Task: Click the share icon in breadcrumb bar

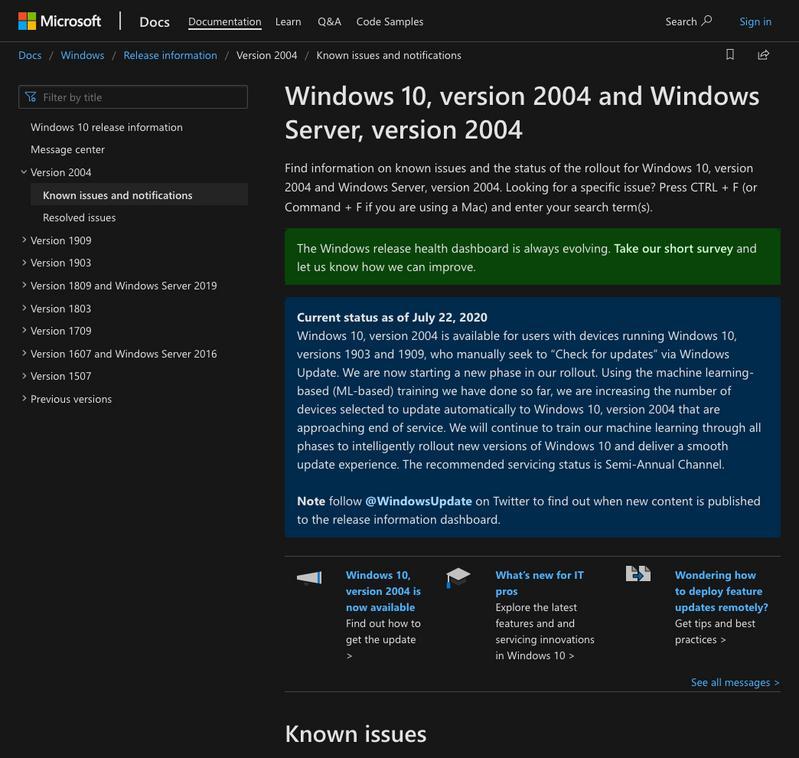Action: click(763, 55)
